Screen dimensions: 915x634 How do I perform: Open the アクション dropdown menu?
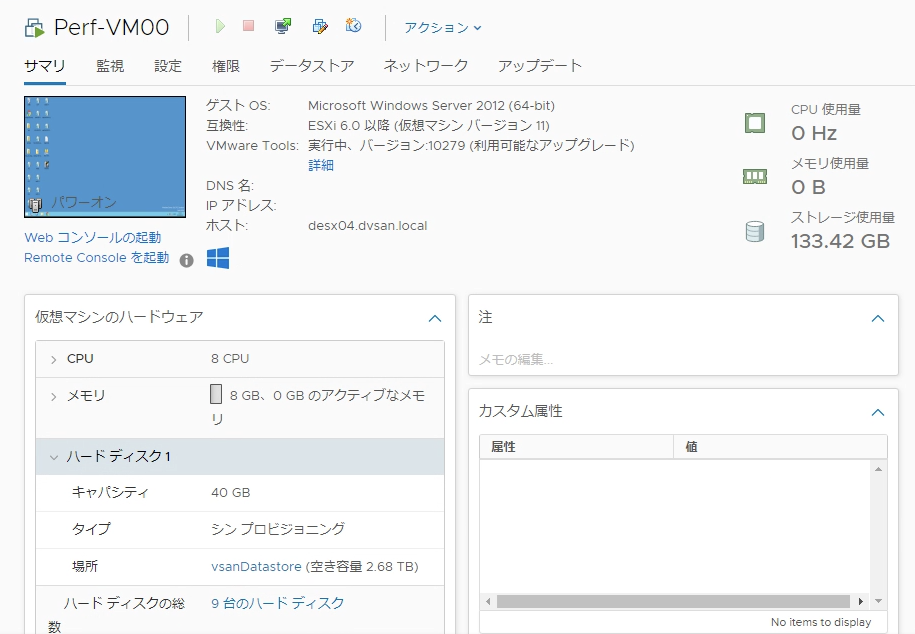click(x=443, y=27)
